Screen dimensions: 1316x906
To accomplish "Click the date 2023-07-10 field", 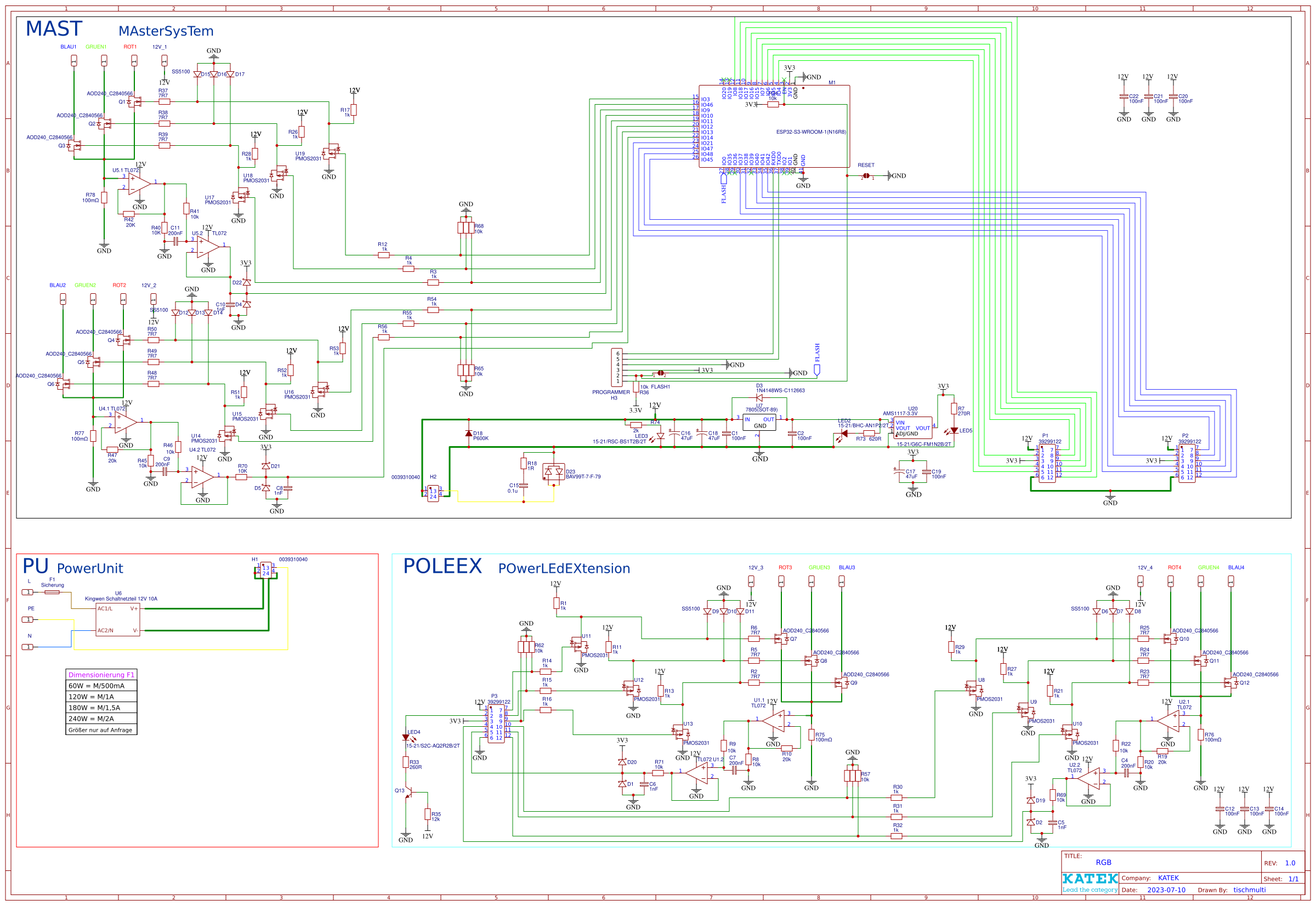I will point(1166,890).
